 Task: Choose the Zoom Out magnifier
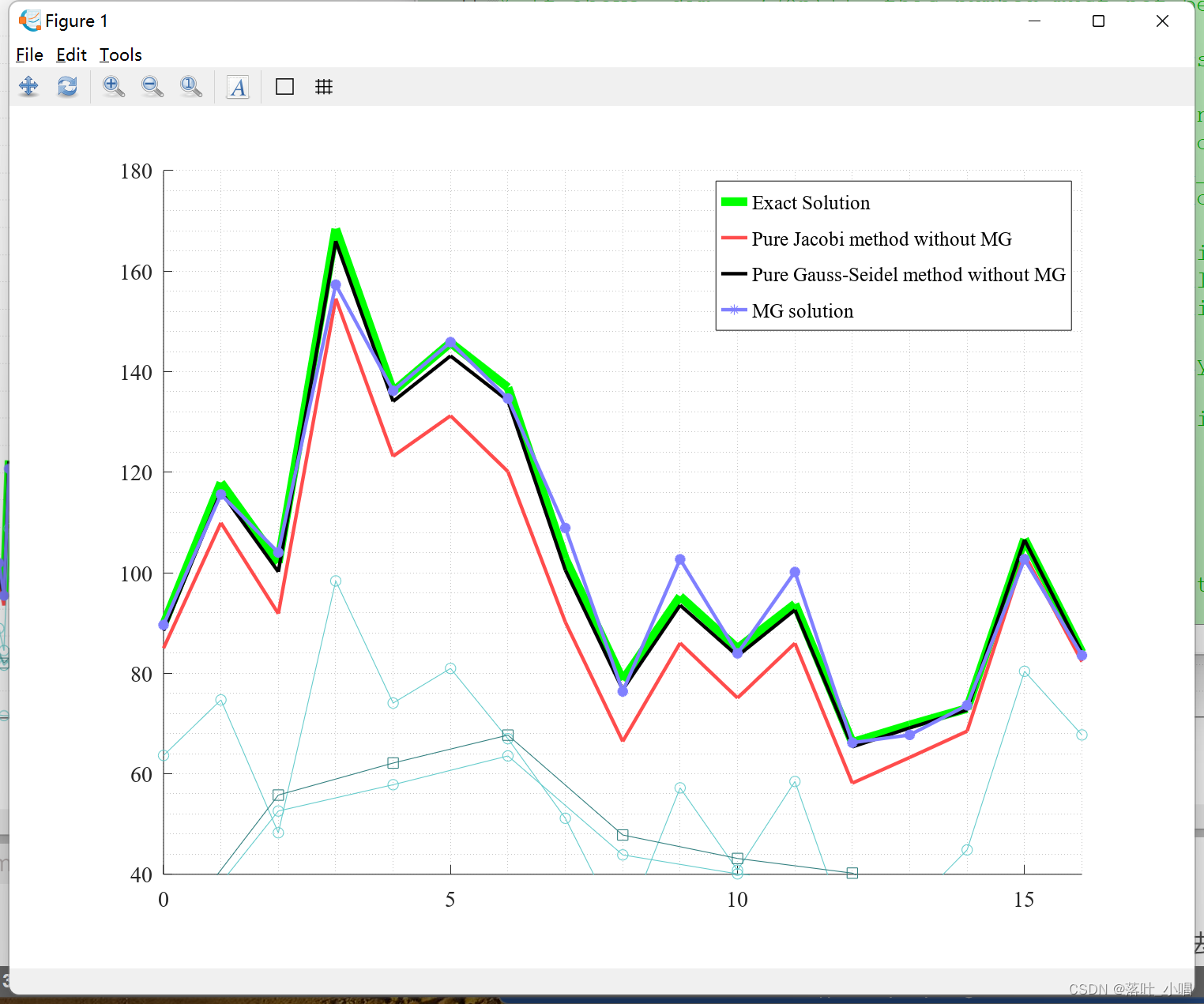(152, 86)
